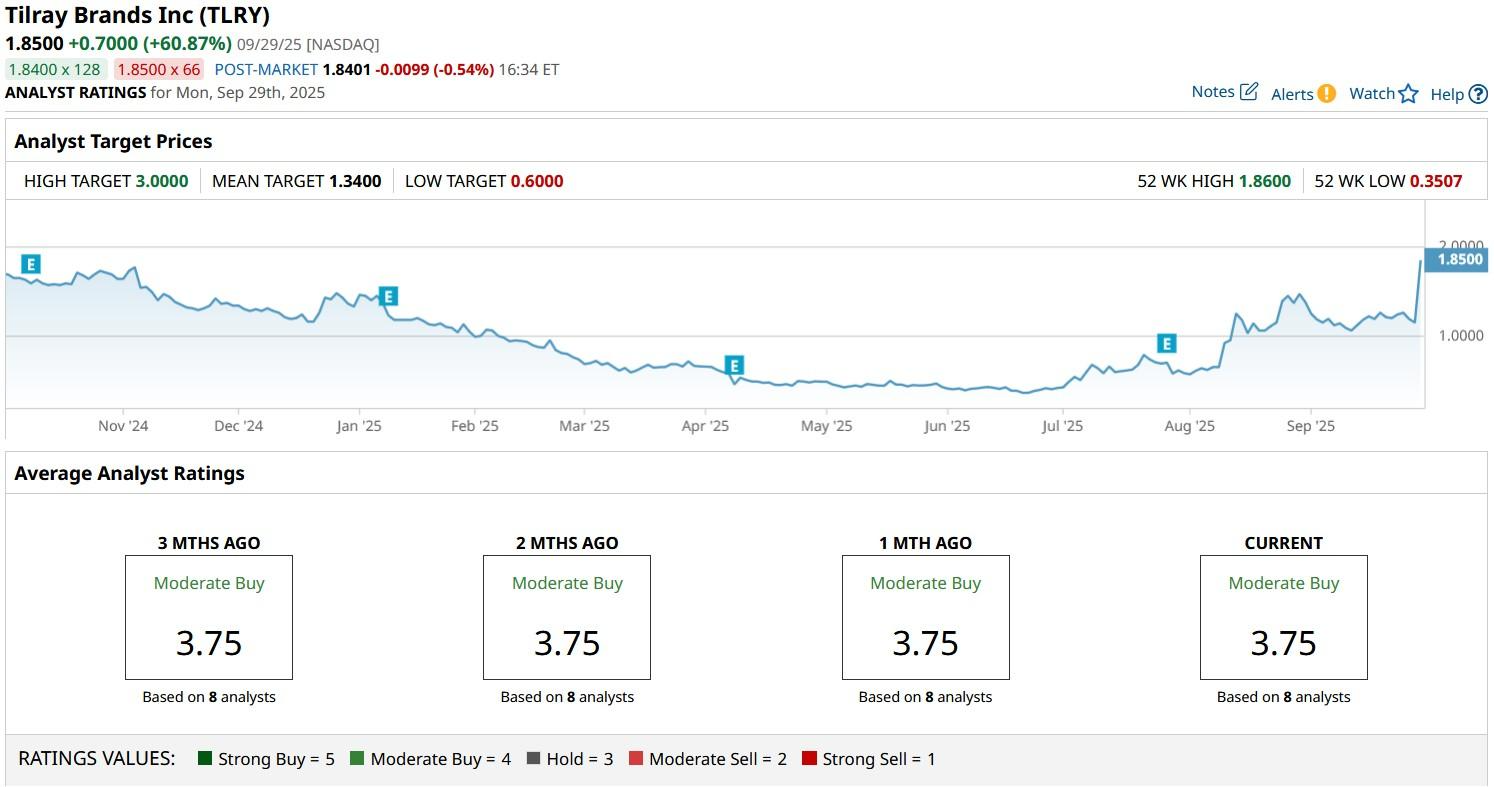Click the Tilray Brands Inc (TLRY) title
The height and width of the screenshot is (787, 1494).
pos(138,16)
